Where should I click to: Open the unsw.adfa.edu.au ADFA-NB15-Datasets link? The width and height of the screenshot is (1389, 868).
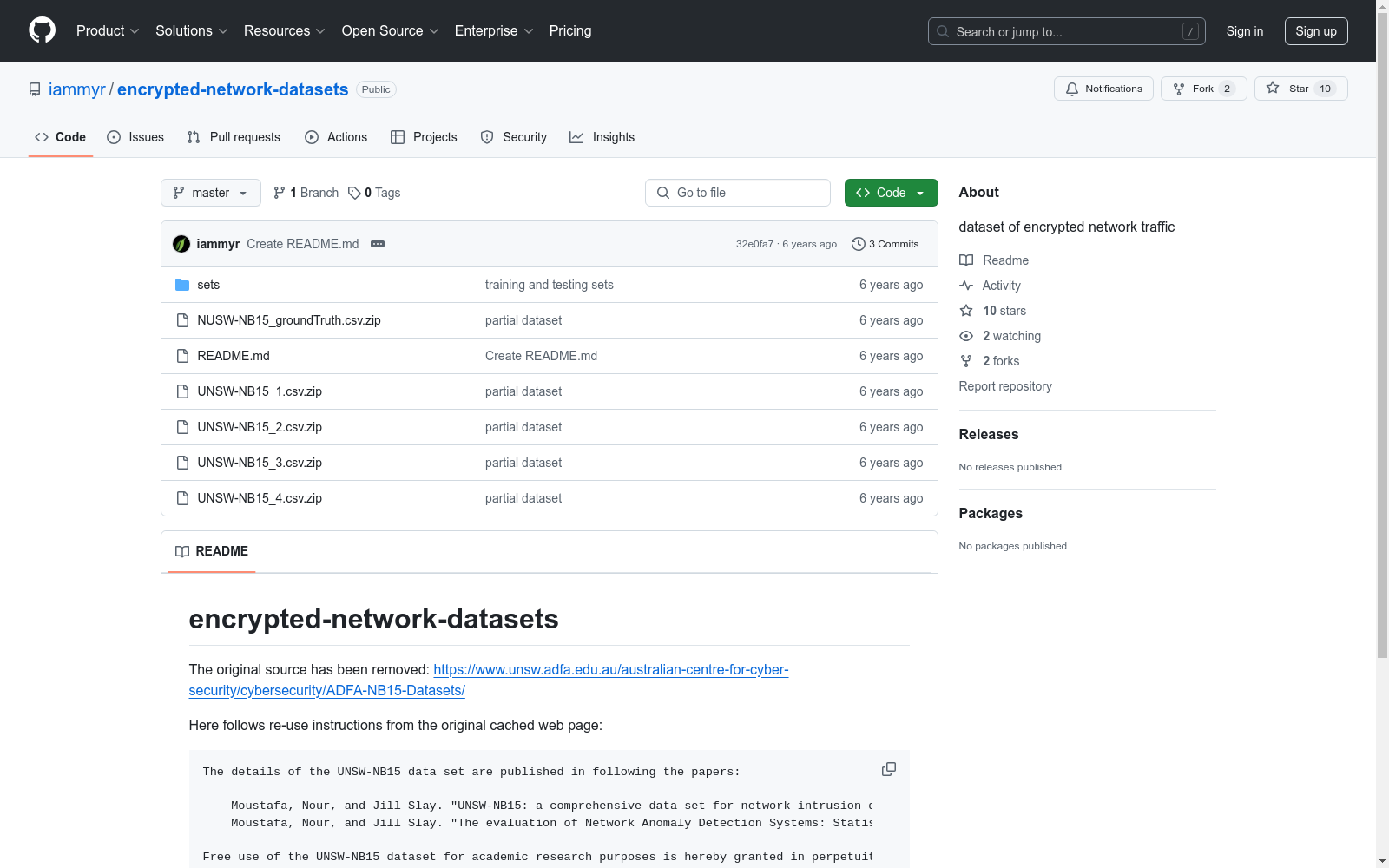[x=489, y=680]
